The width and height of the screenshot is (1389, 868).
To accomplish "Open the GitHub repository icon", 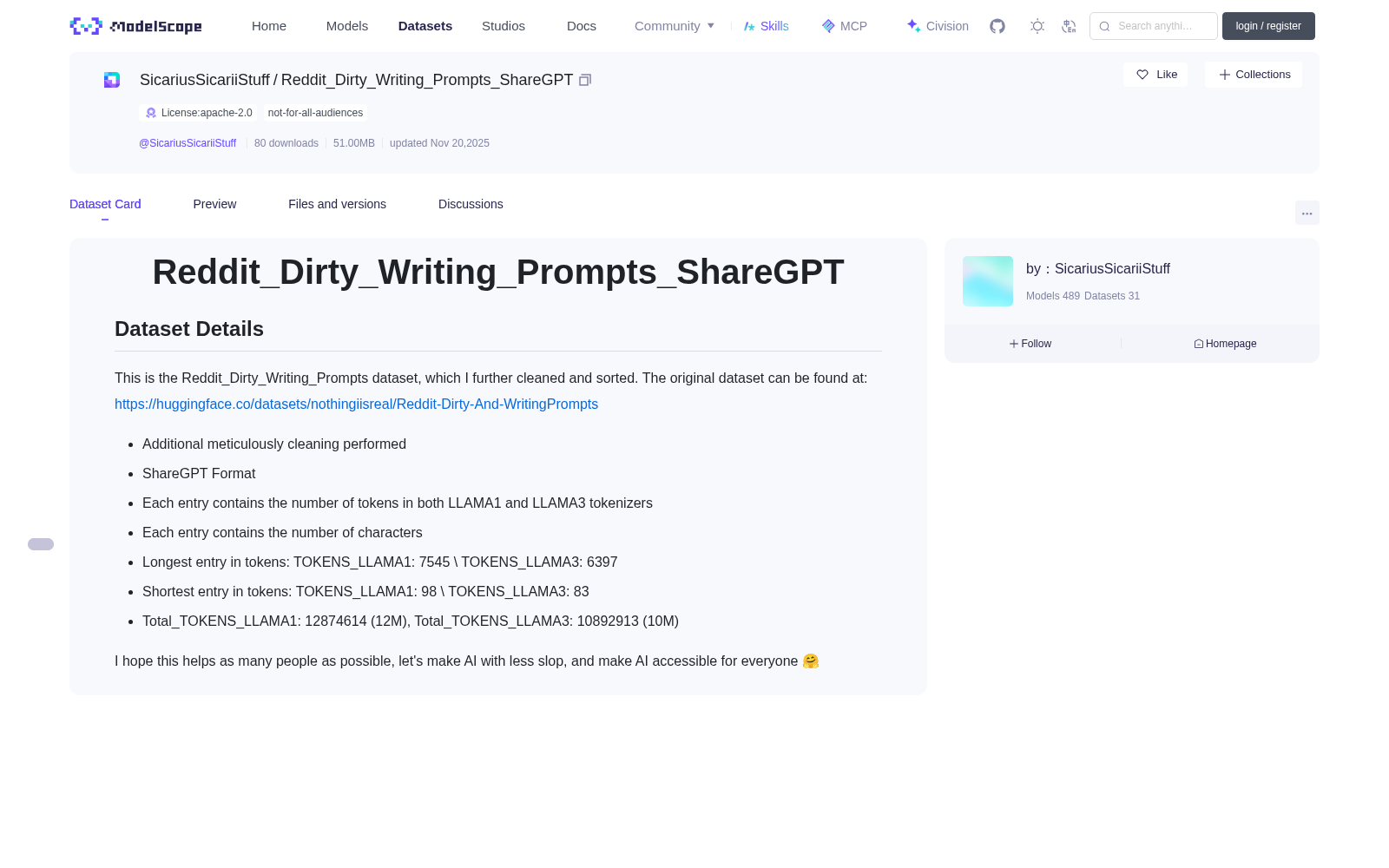I will [x=997, y=26].
